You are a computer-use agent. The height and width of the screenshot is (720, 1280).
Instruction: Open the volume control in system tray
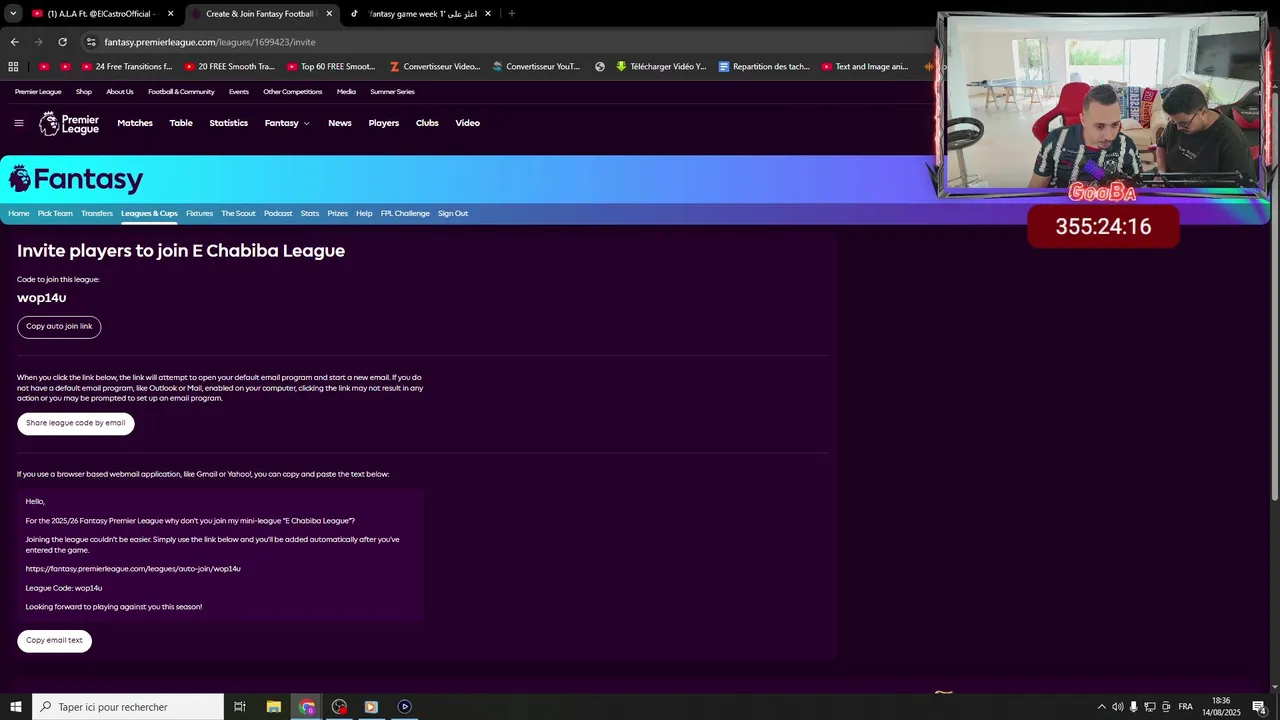pos(1117,707)
